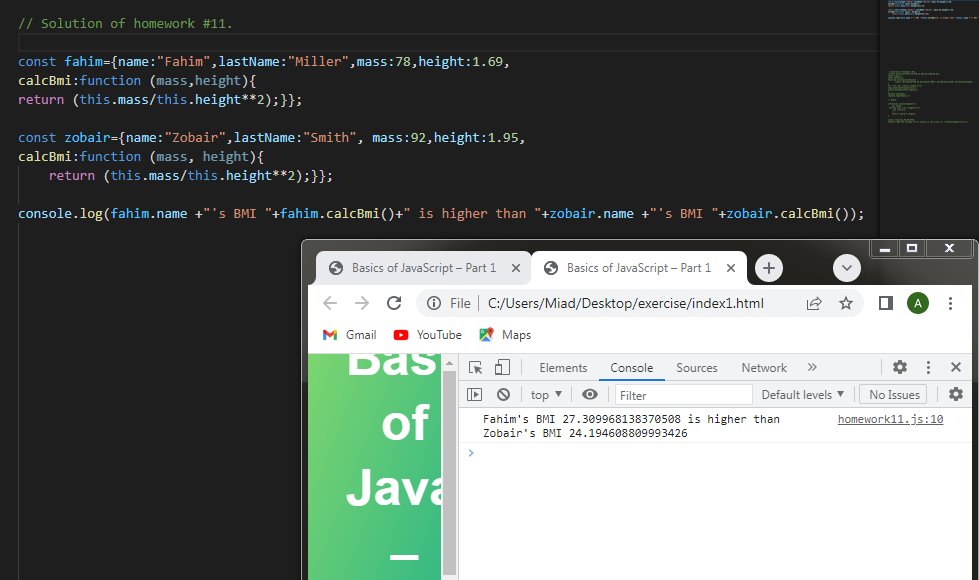Open the homework11.js:10 source link
Screen dimensions: 979x580
pos(890,419)
